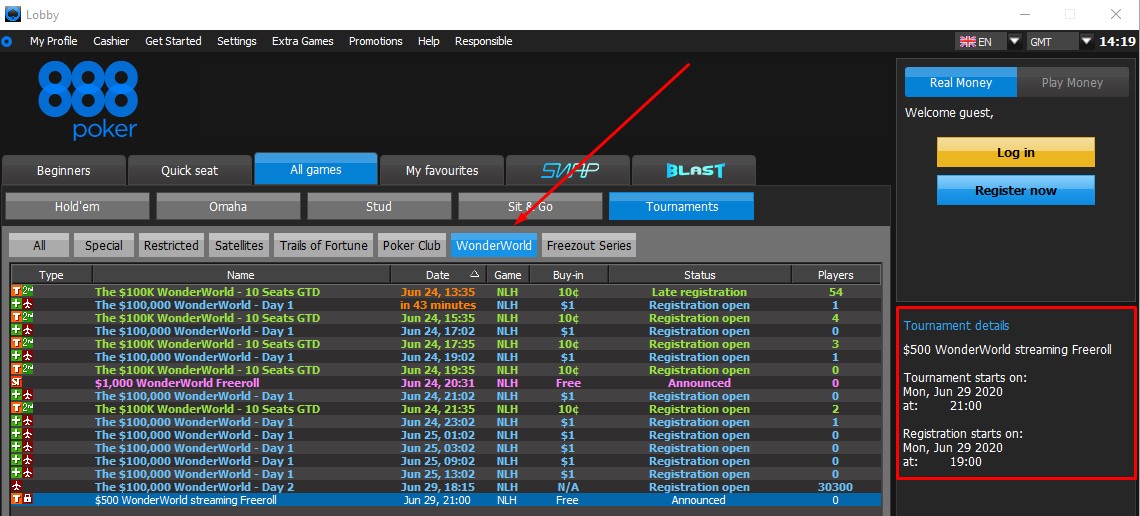Open the Promotions menu
Viewport: 1140px width, 516px height.
tap(375, 41)
